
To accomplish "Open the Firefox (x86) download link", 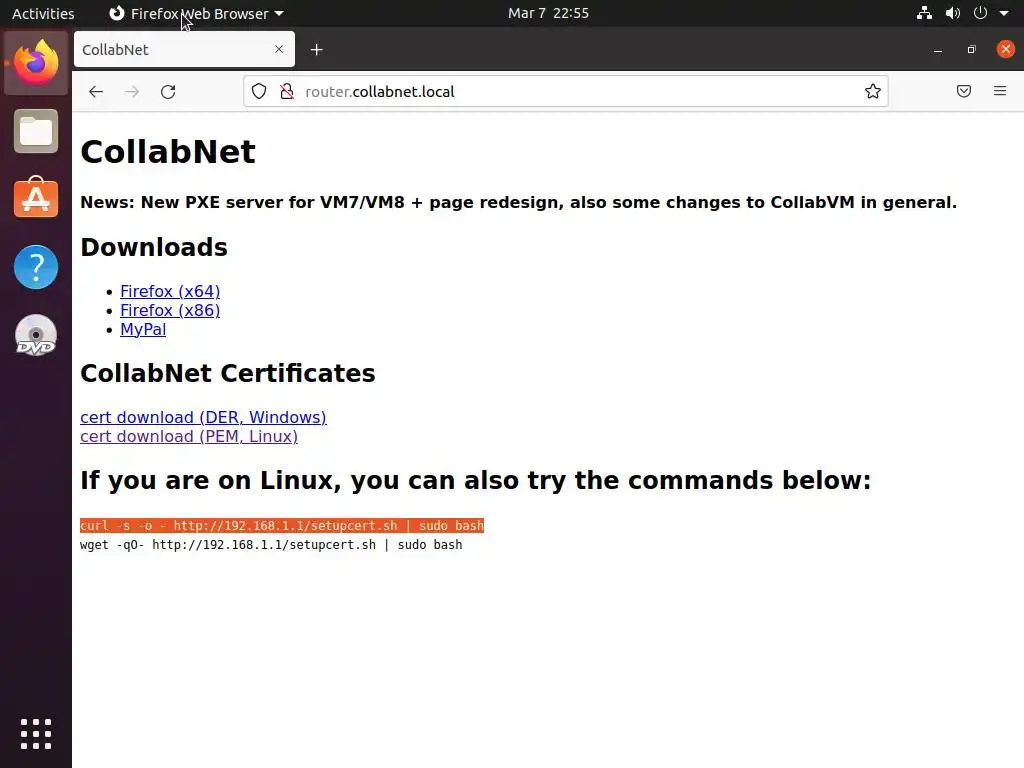I will 170,310.
